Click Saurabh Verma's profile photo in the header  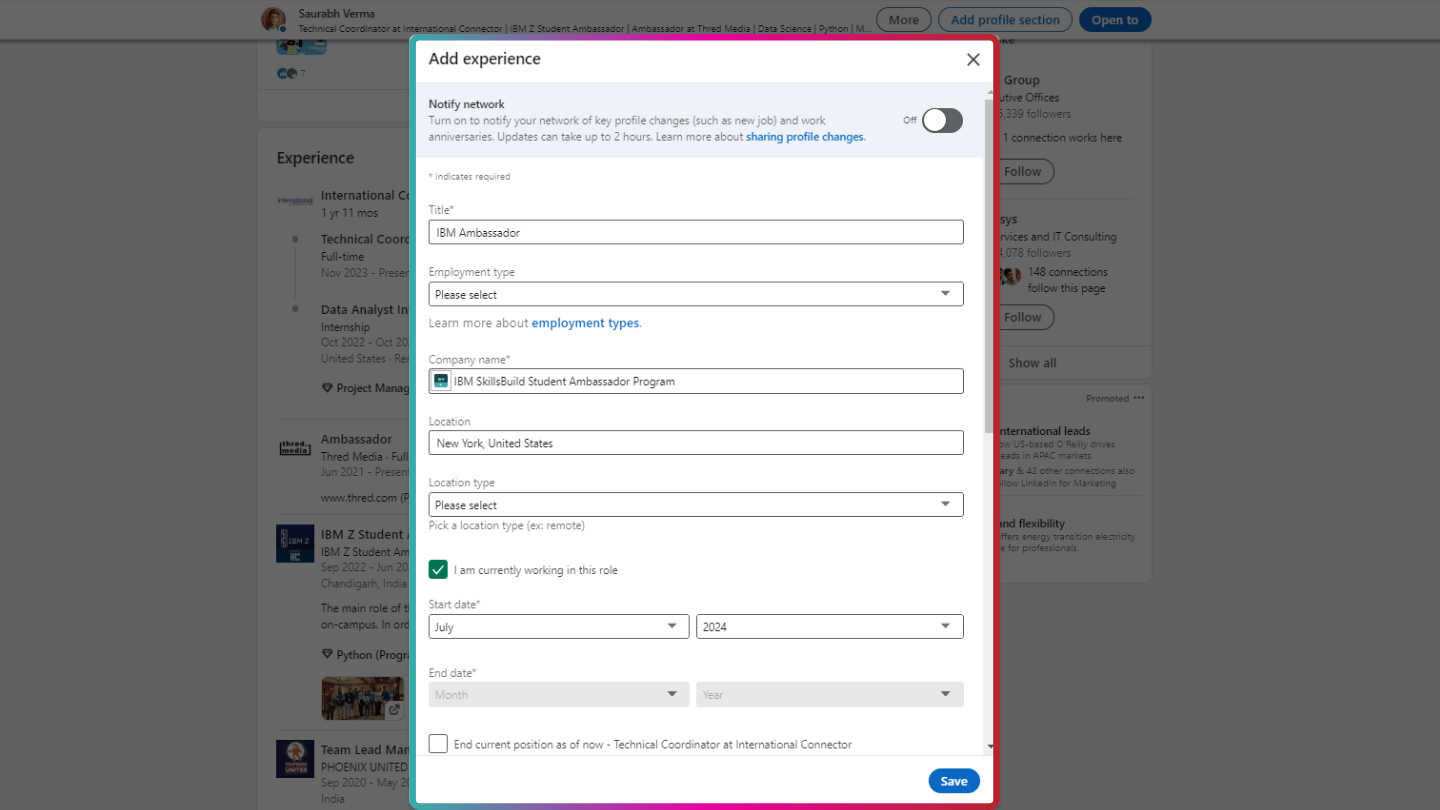273,20
